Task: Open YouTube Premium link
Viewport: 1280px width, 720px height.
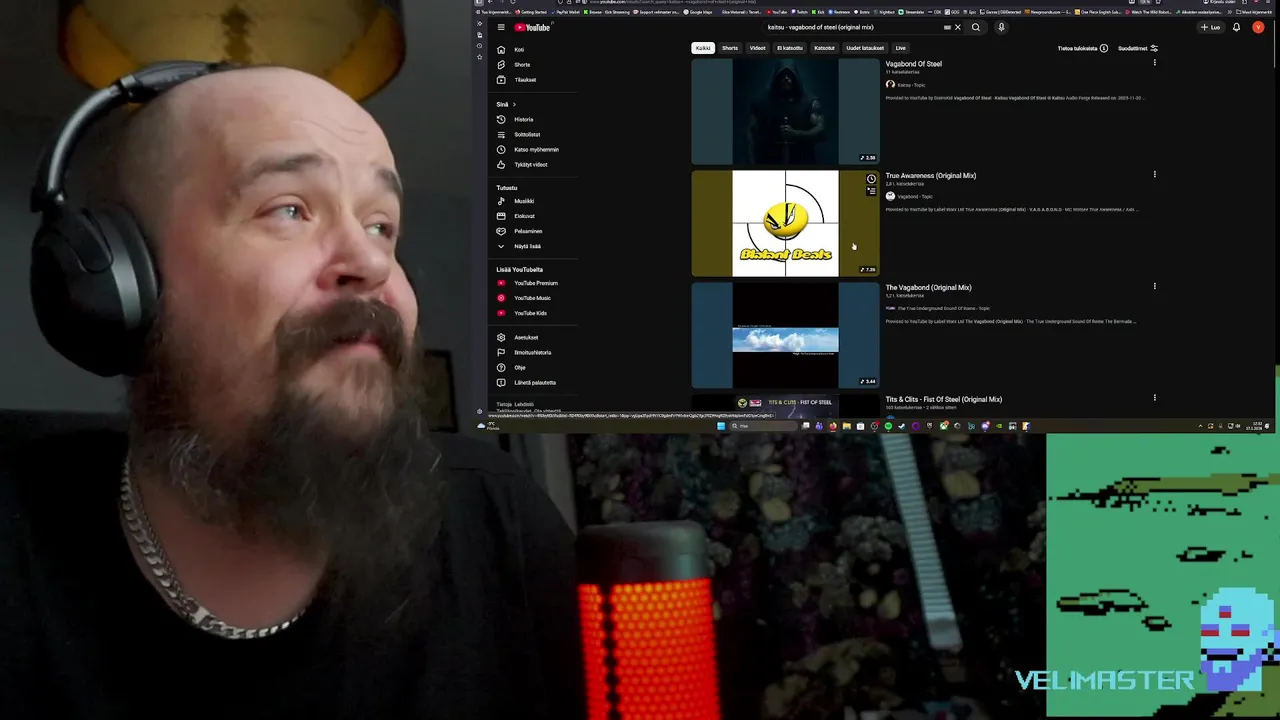Action: pyautogui.click(x=536, y=283)
